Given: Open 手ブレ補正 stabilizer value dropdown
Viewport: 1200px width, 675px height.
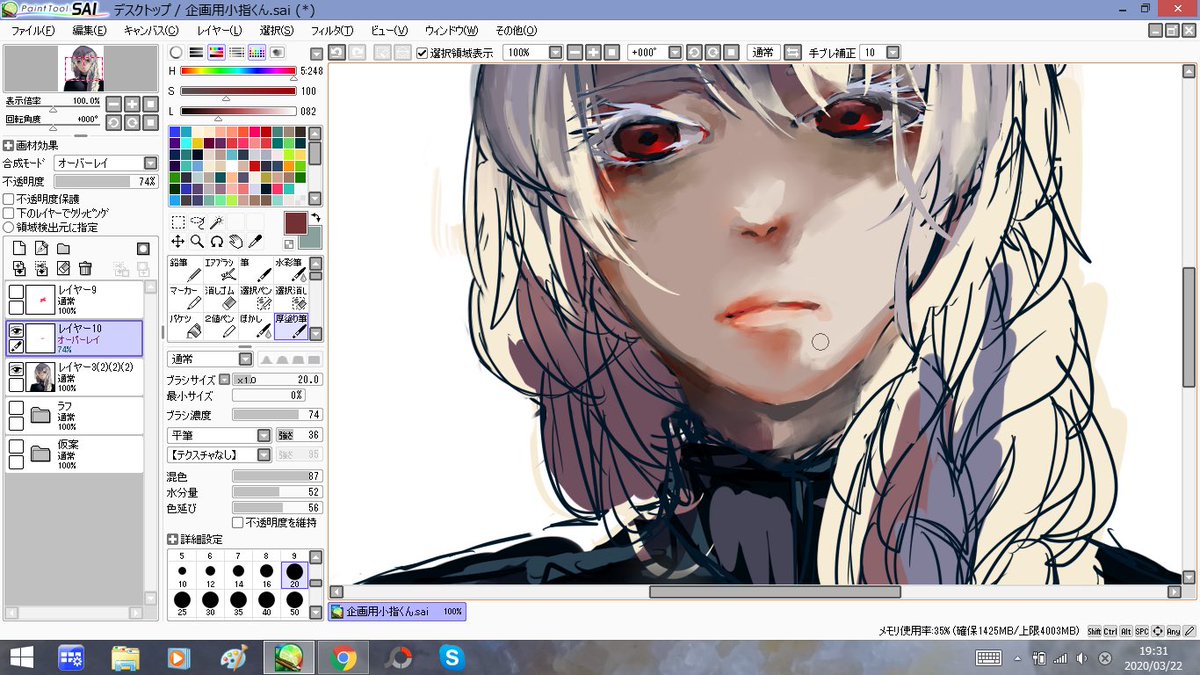Looking at the screenshot, I should (880, 52).
